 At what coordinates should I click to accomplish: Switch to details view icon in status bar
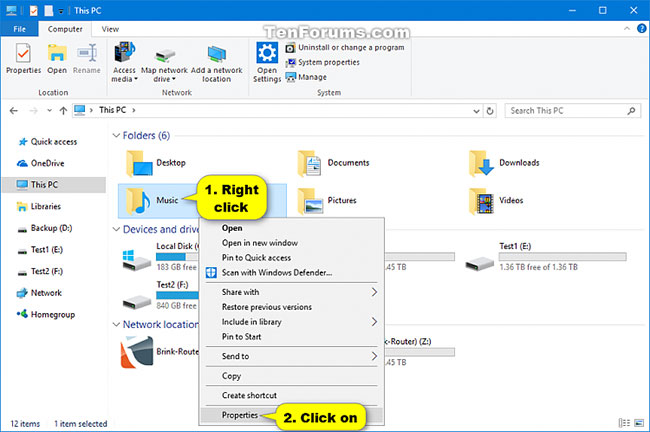pos(624,423)
